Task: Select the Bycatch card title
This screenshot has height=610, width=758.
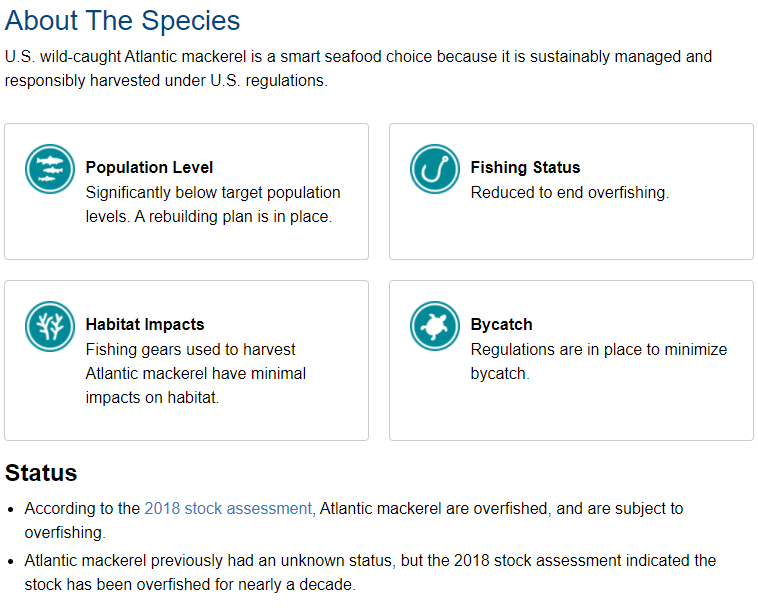Action: [501, 324]
